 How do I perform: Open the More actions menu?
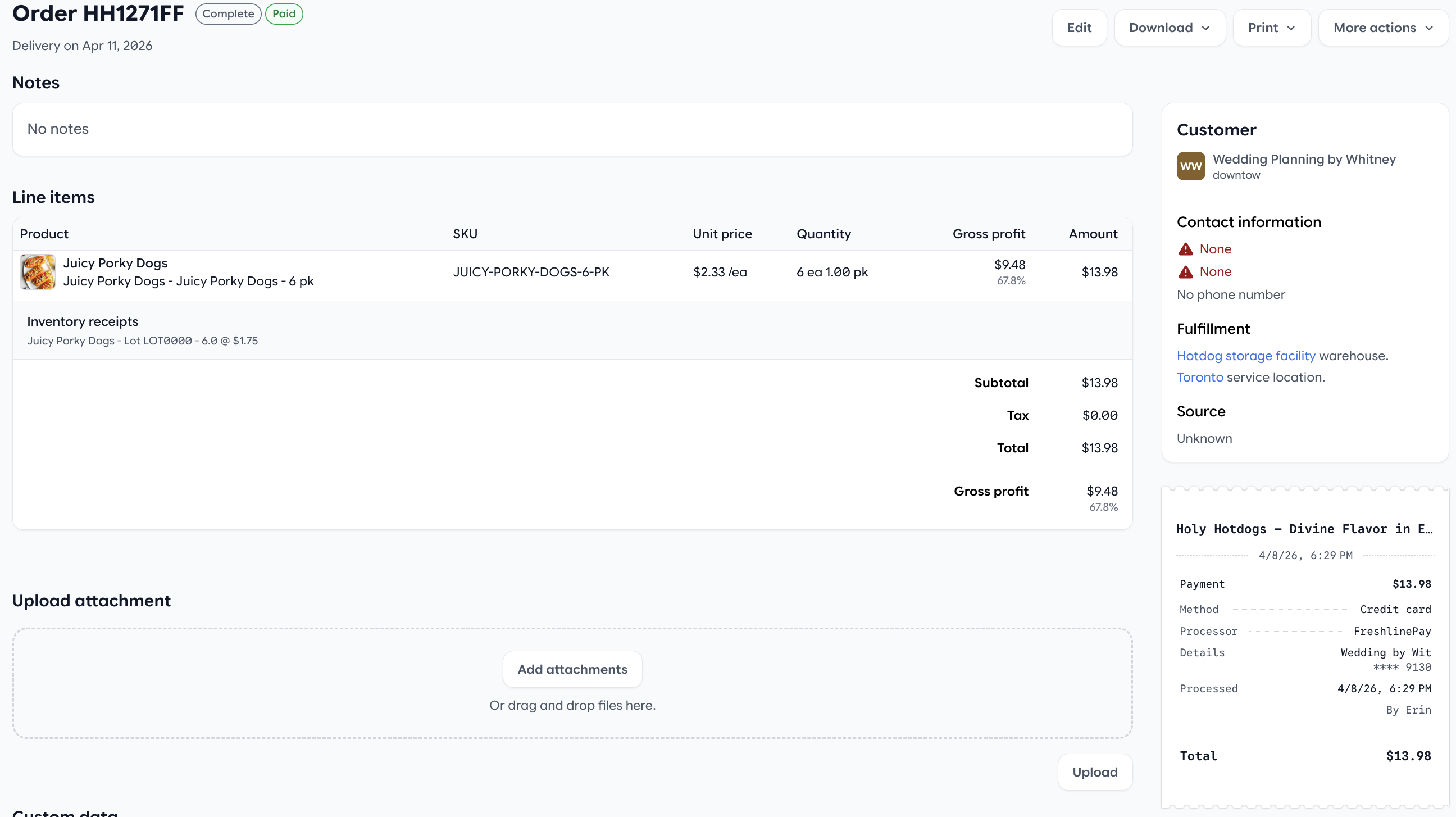(x=1382, y=28)
